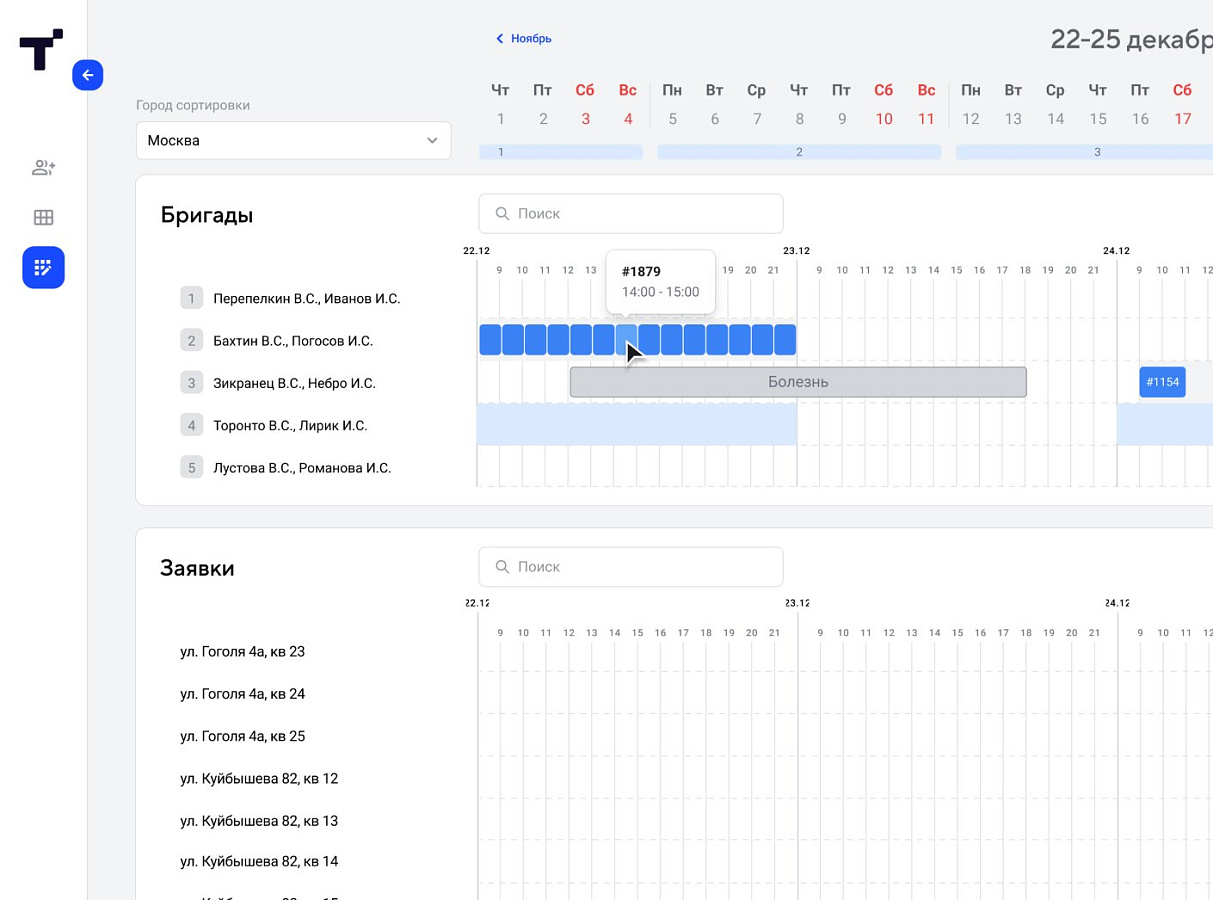This screenshot has width=1213, height=900.
Task: Select the active schedule edit sidebar icon
Action: pyautogui.click(x=43, y=268)
